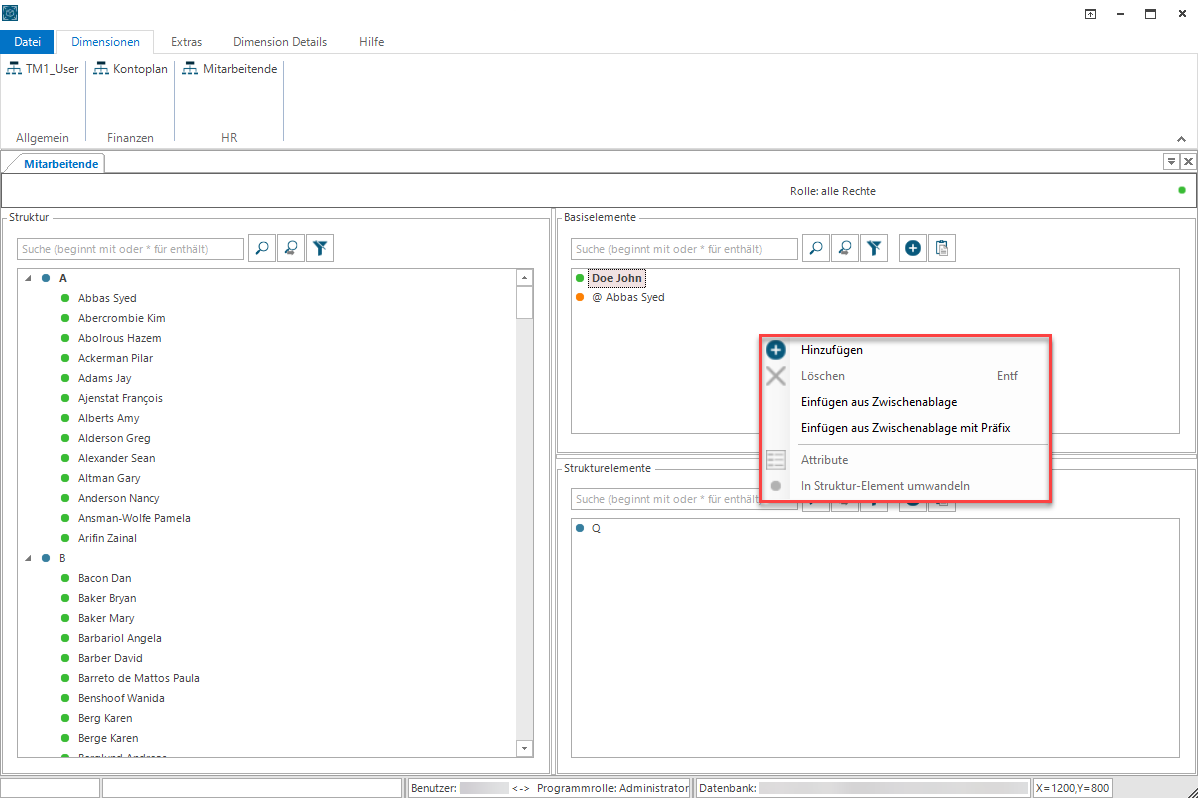Click the find-next search icon in Struktur panel
1198x798 pixels.
pyautogui.click(x=291, y=248)
